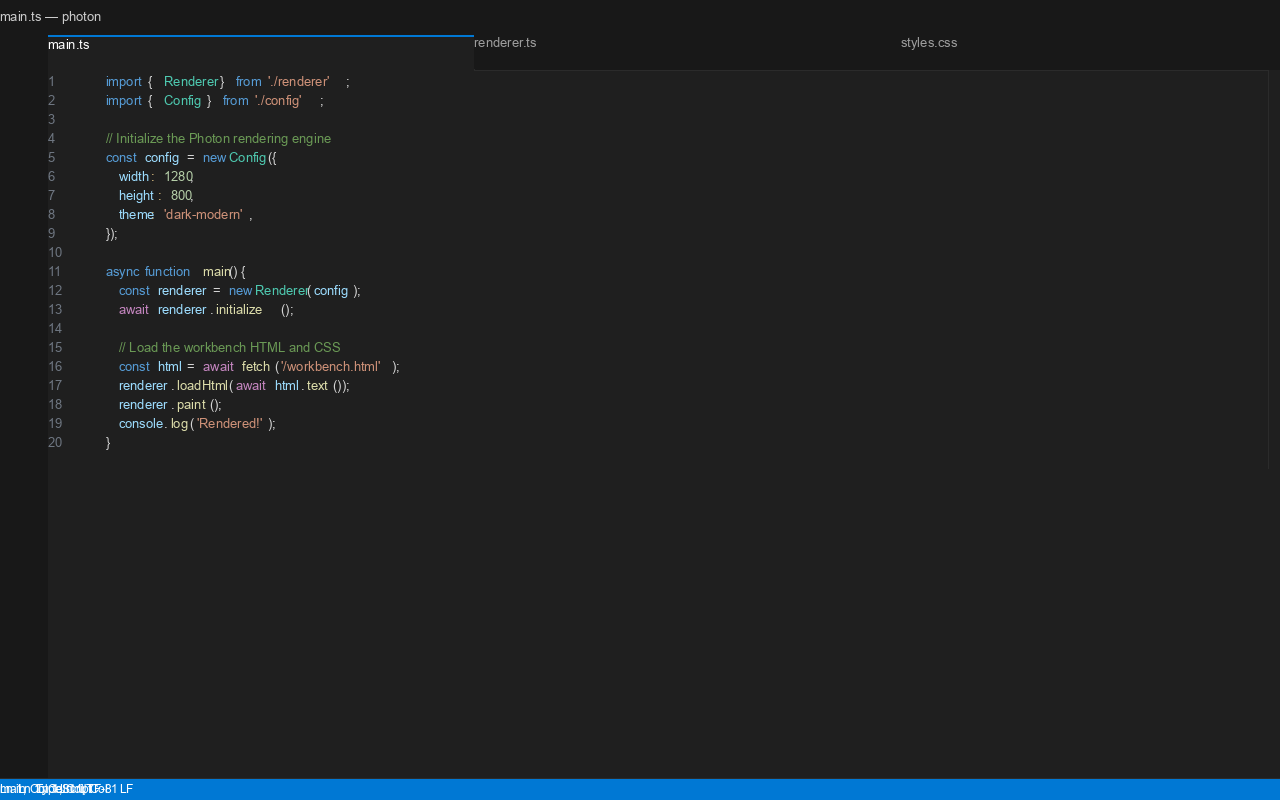
Task: Click the Config import on line 2
Action: click(182, 100)
